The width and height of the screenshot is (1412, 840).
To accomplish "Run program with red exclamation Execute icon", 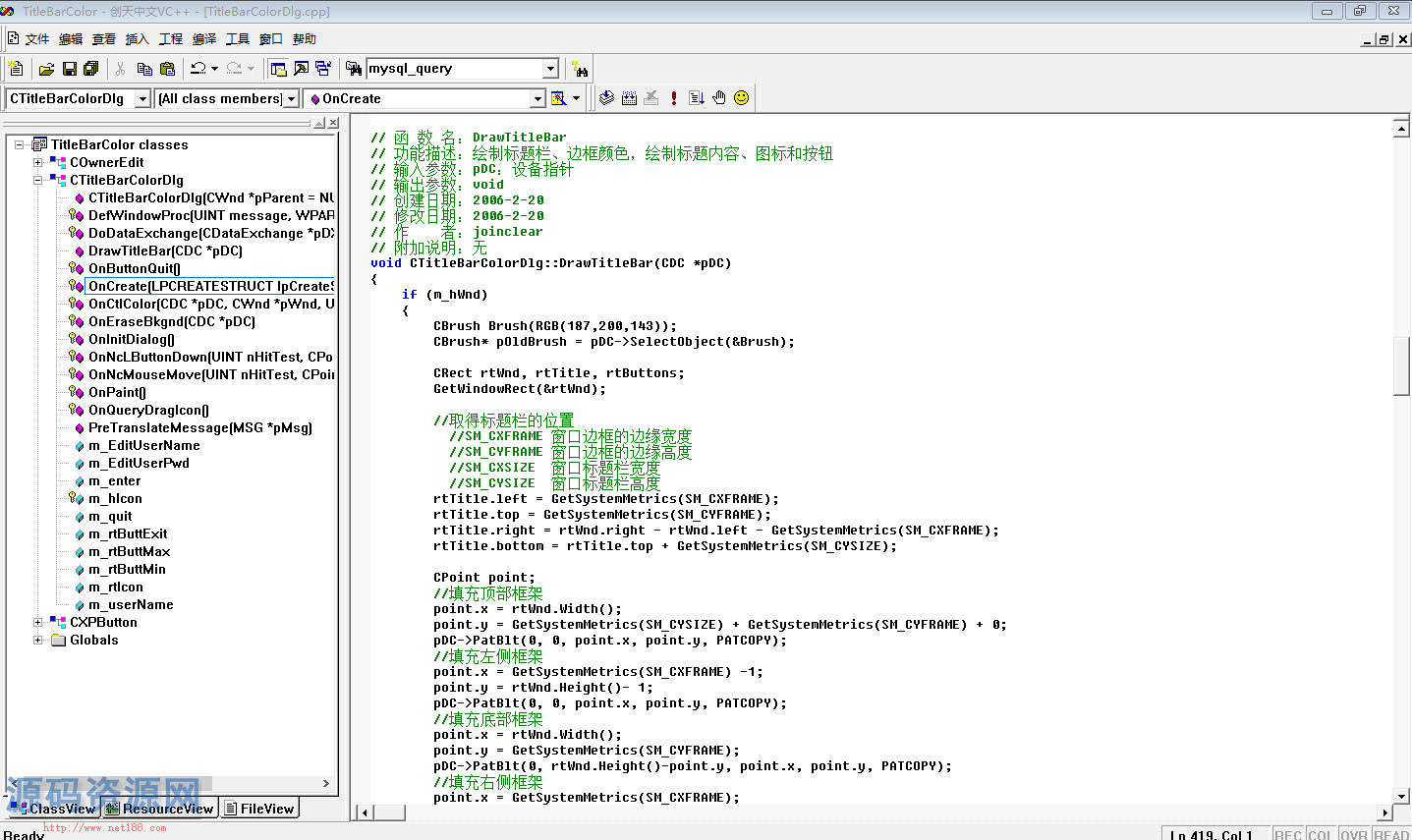I will tap(674, 98).
